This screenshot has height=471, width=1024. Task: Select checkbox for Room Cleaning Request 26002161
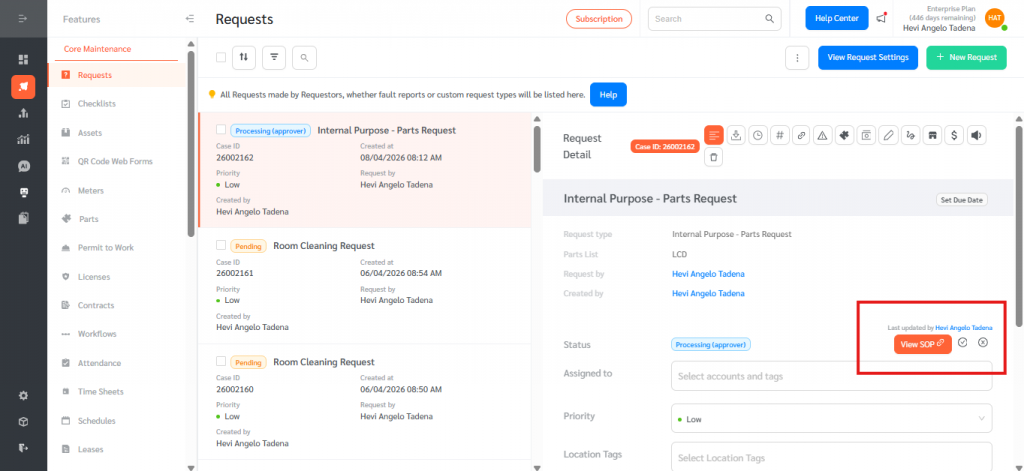(221, 245)
